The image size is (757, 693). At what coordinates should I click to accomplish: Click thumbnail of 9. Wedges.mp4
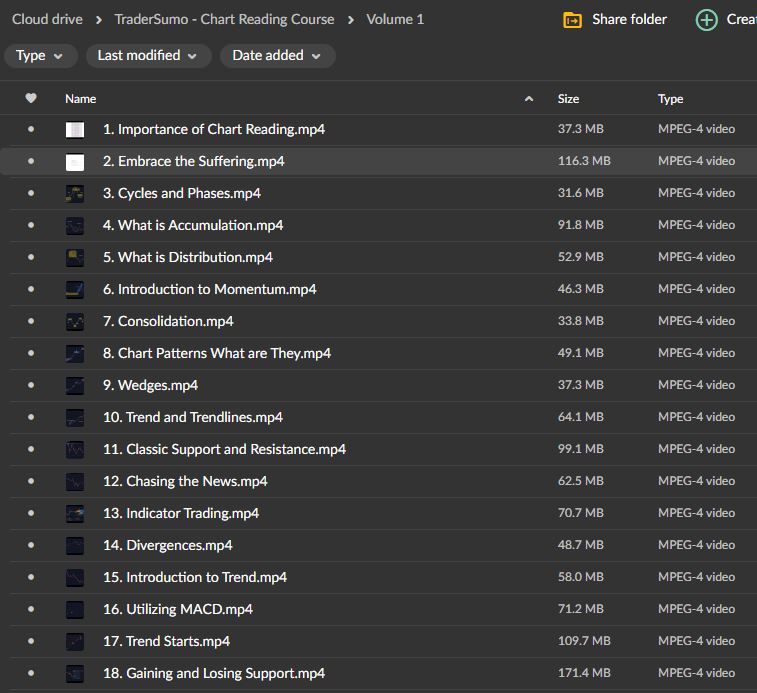click(x=75, y=385)
